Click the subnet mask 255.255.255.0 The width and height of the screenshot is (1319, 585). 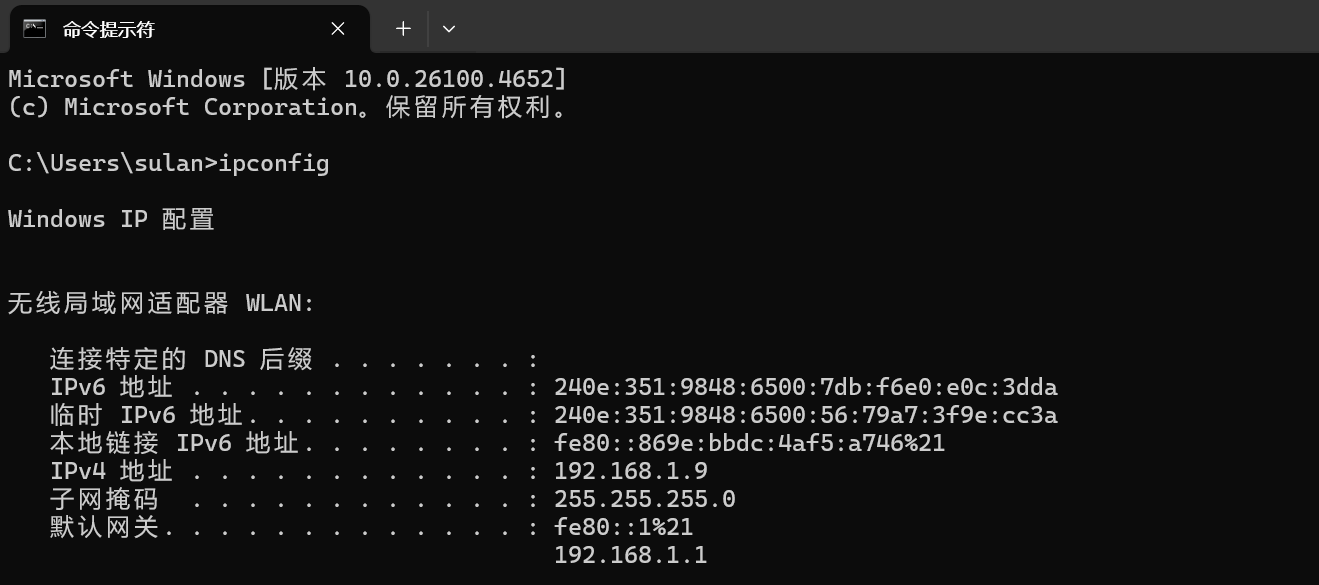pos(644,499)
